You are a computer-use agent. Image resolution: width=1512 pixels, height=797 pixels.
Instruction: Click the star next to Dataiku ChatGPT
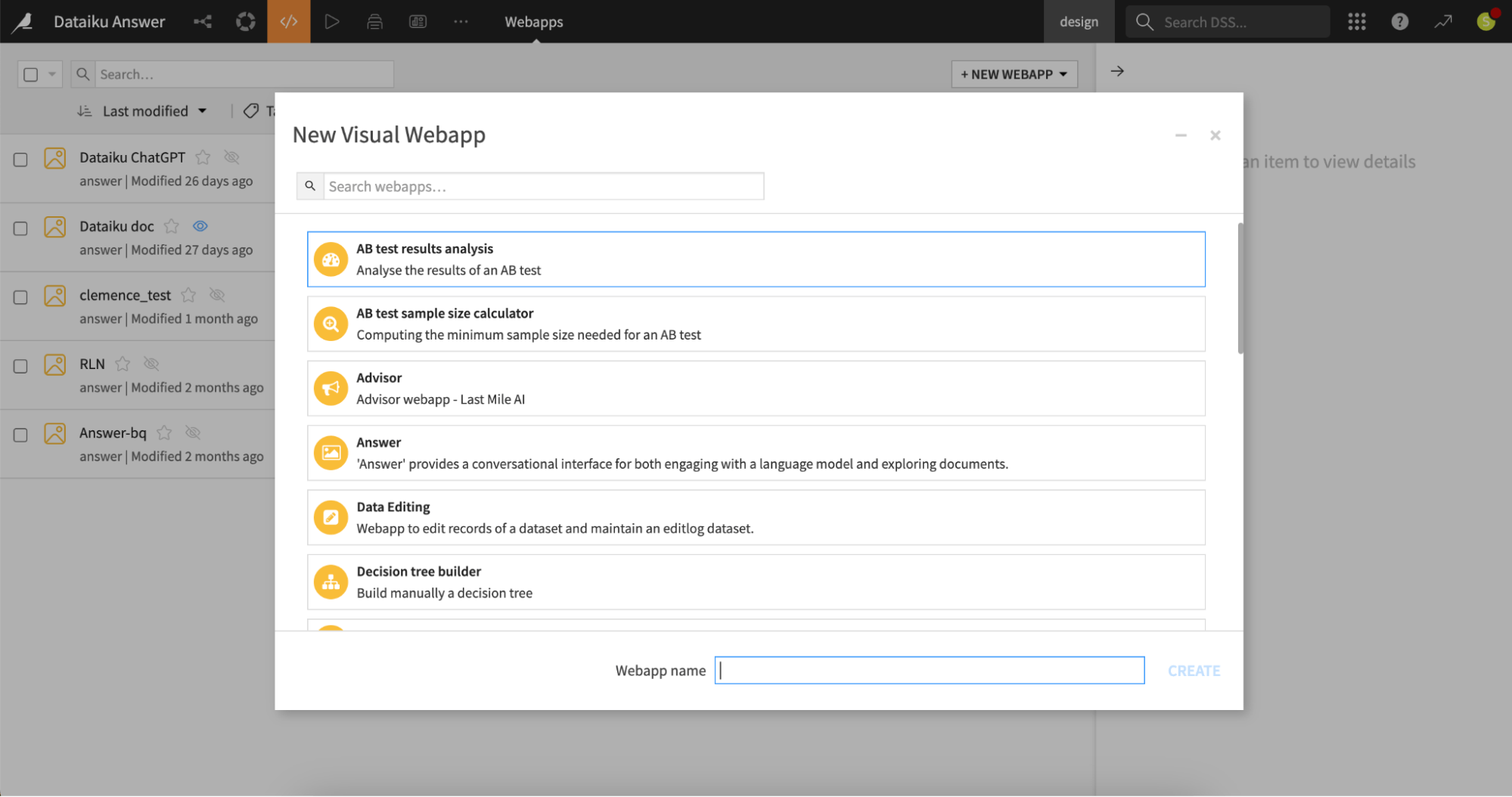pos(203,157)
